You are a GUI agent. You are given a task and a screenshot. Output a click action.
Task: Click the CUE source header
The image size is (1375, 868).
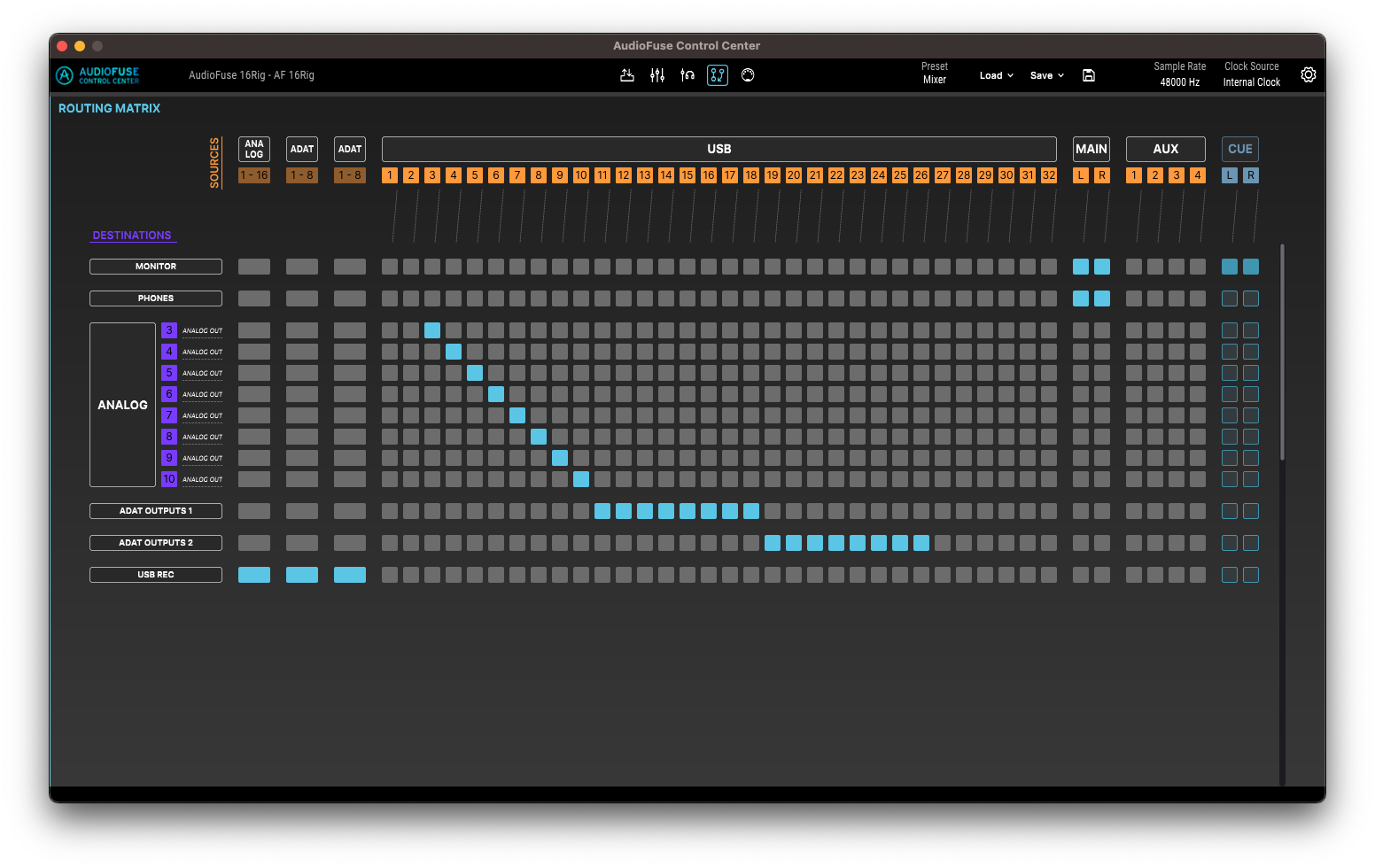click(1240, 149)
